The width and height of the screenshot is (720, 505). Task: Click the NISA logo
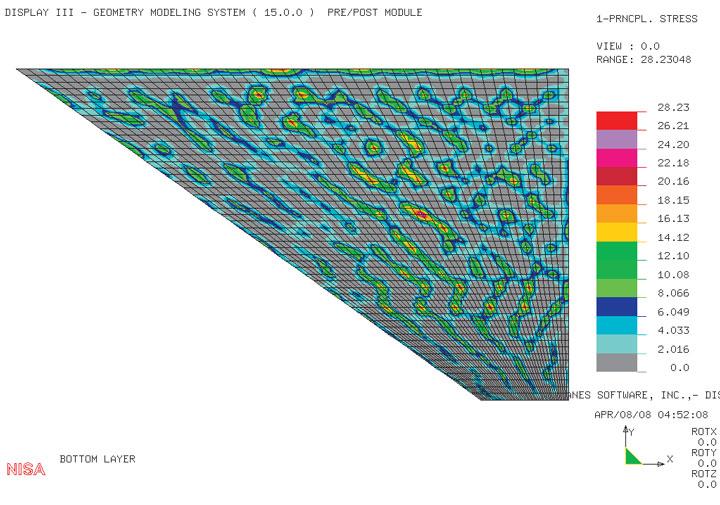[26, 469]
